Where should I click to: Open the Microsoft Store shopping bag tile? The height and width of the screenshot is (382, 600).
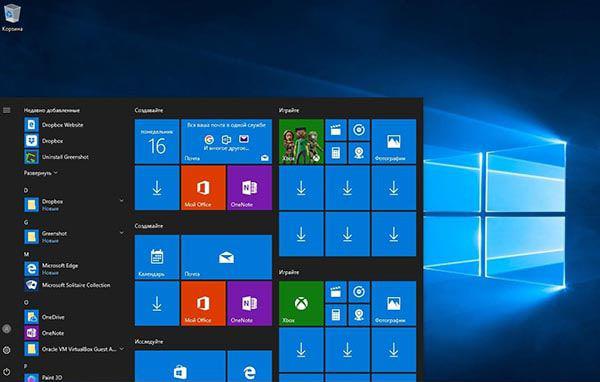[x=180, y=366]
